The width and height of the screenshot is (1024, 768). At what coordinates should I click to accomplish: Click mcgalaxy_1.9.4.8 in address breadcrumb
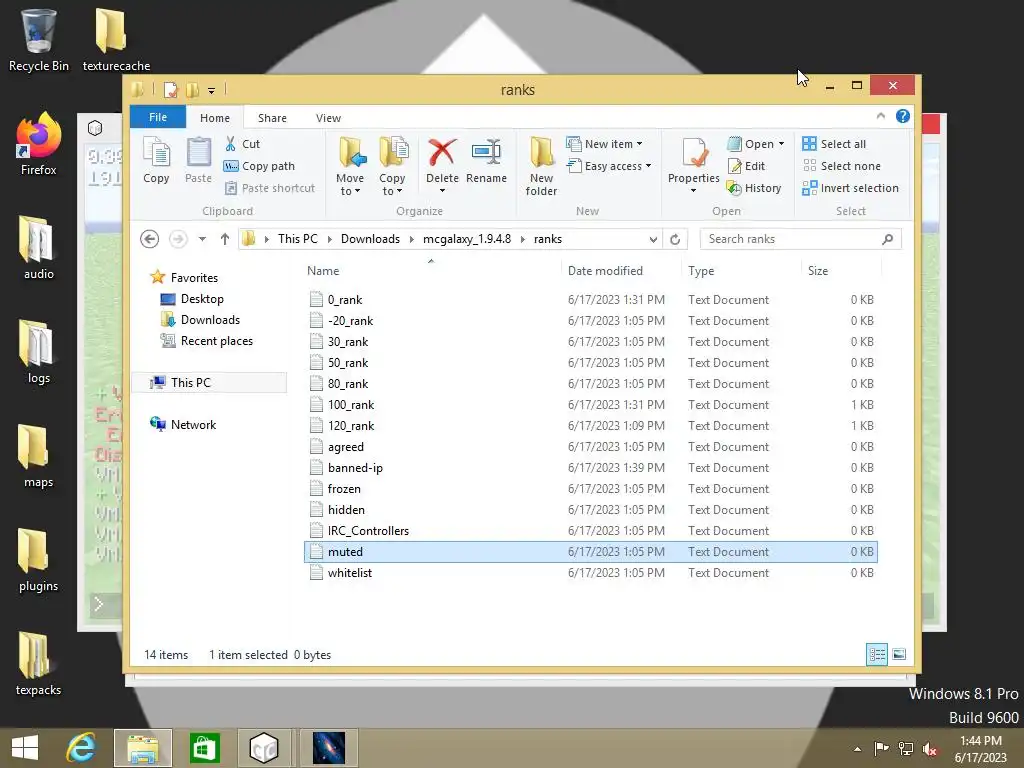[467, 239]
